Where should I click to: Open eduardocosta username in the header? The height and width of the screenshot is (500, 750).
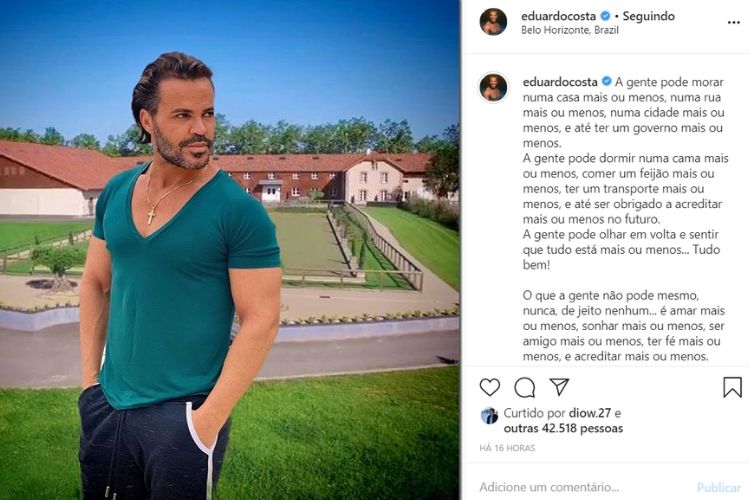coord(558,16)
